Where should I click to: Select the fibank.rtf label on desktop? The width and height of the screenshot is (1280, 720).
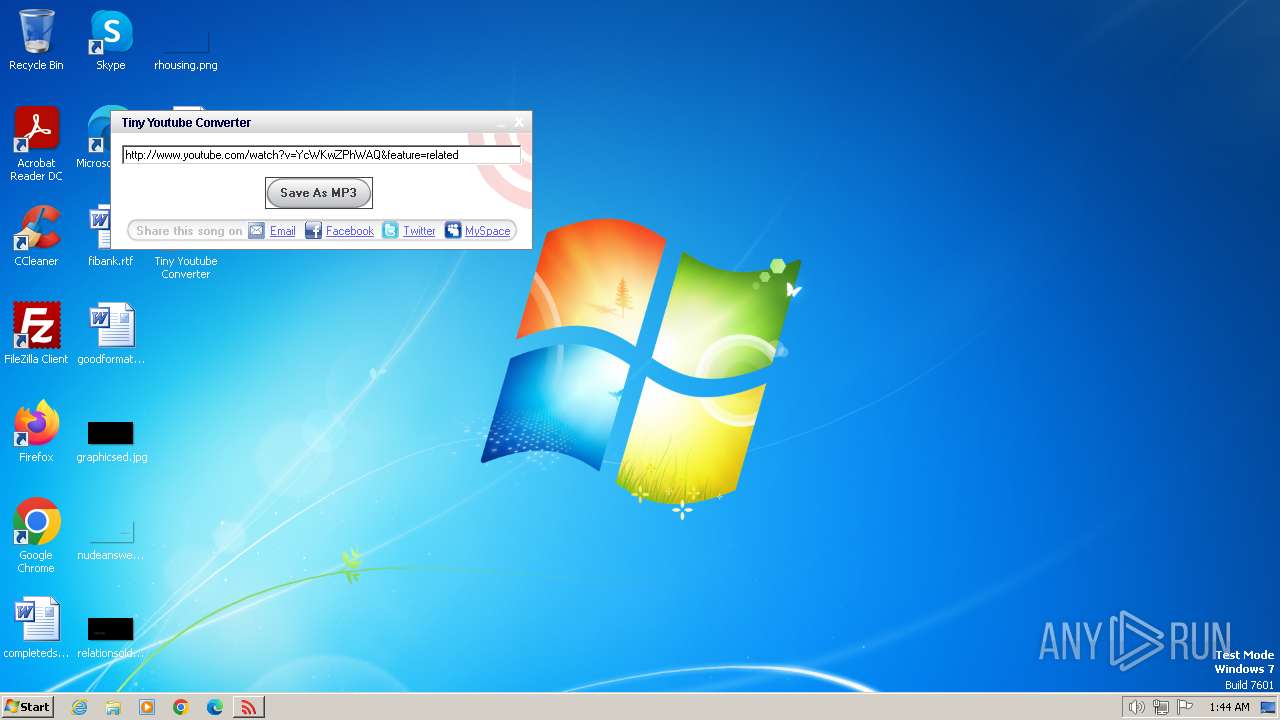[x=111, y=261]
